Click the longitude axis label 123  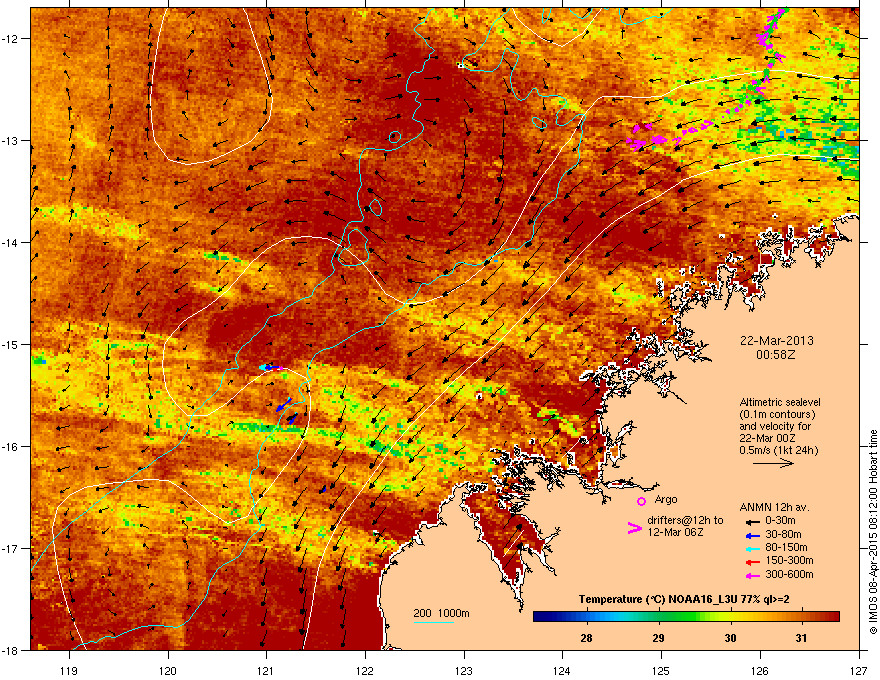(x=464, y=670)
